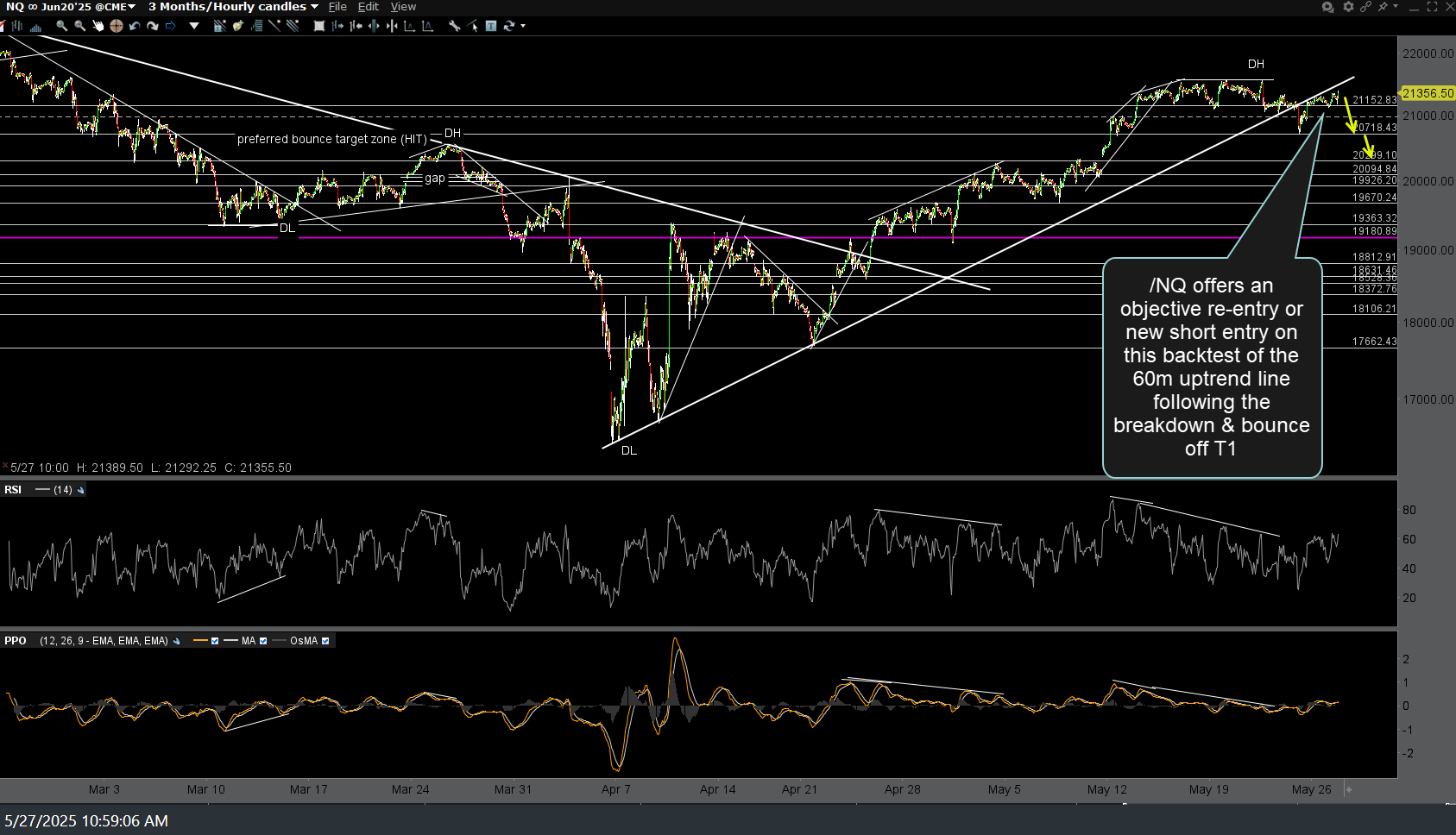This screenshot has height=835, width=1456.
Task: Select the hand pan tool
Action: (98, 26)
